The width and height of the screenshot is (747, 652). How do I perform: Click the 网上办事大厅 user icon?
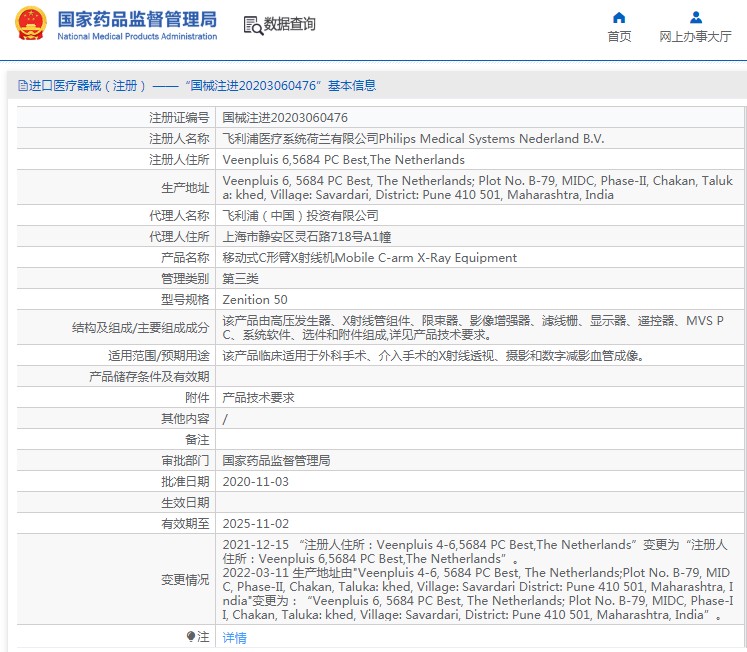(696, 18)
